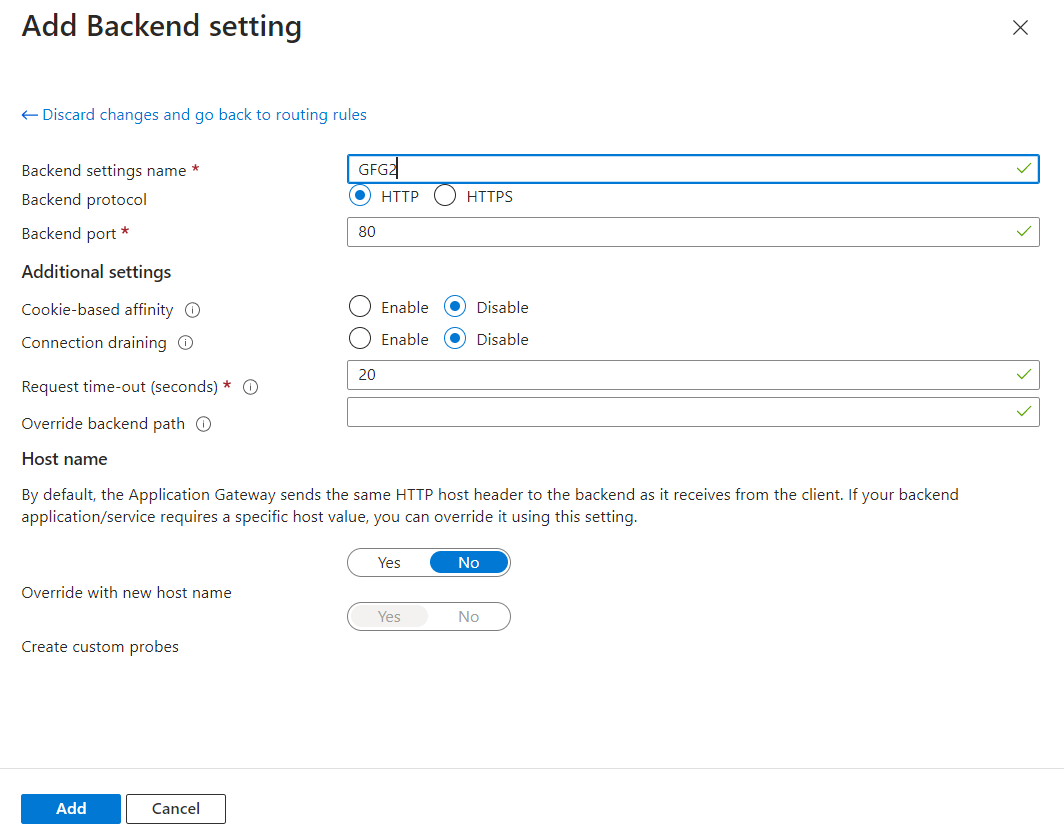The height and width of the screenshot is (835, 1064).
Task: Disable cookie-based affinity
Action: (455, 307)
